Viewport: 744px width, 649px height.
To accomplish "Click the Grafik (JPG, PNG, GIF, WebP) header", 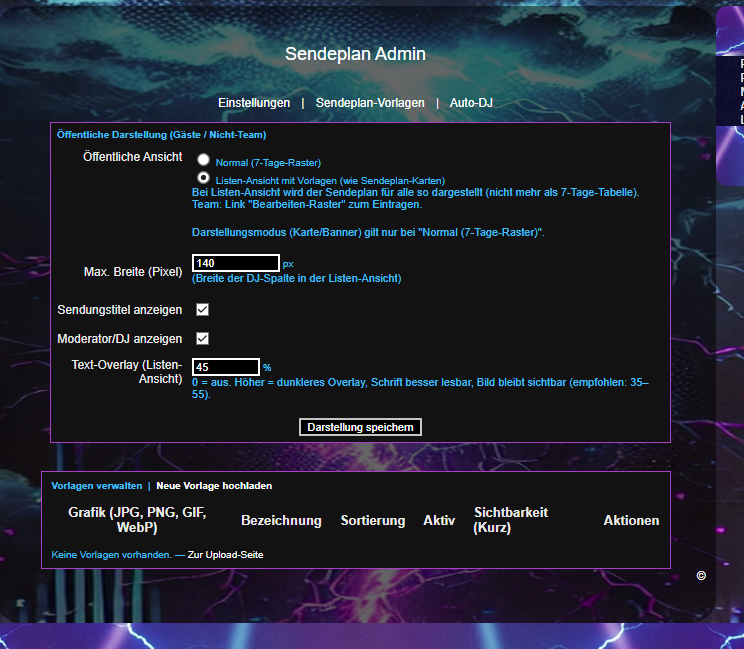I will [x=137, y=520].
